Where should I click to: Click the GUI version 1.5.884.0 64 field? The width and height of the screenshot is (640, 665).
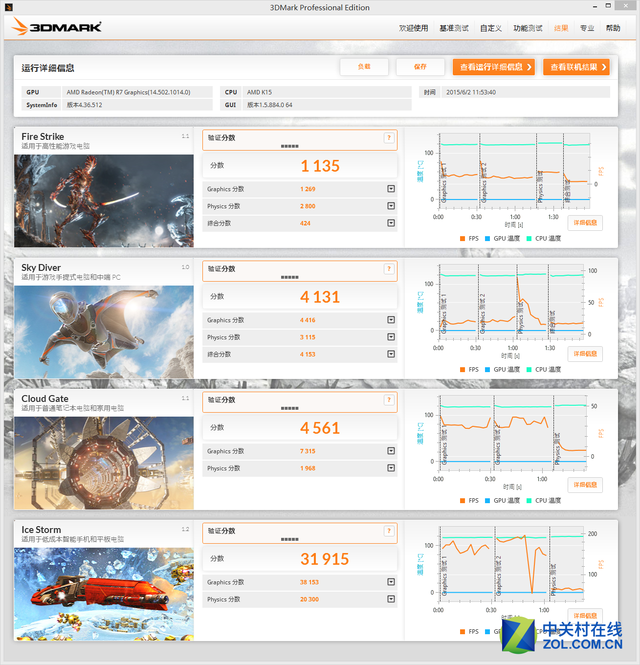[x=327, y=105]
